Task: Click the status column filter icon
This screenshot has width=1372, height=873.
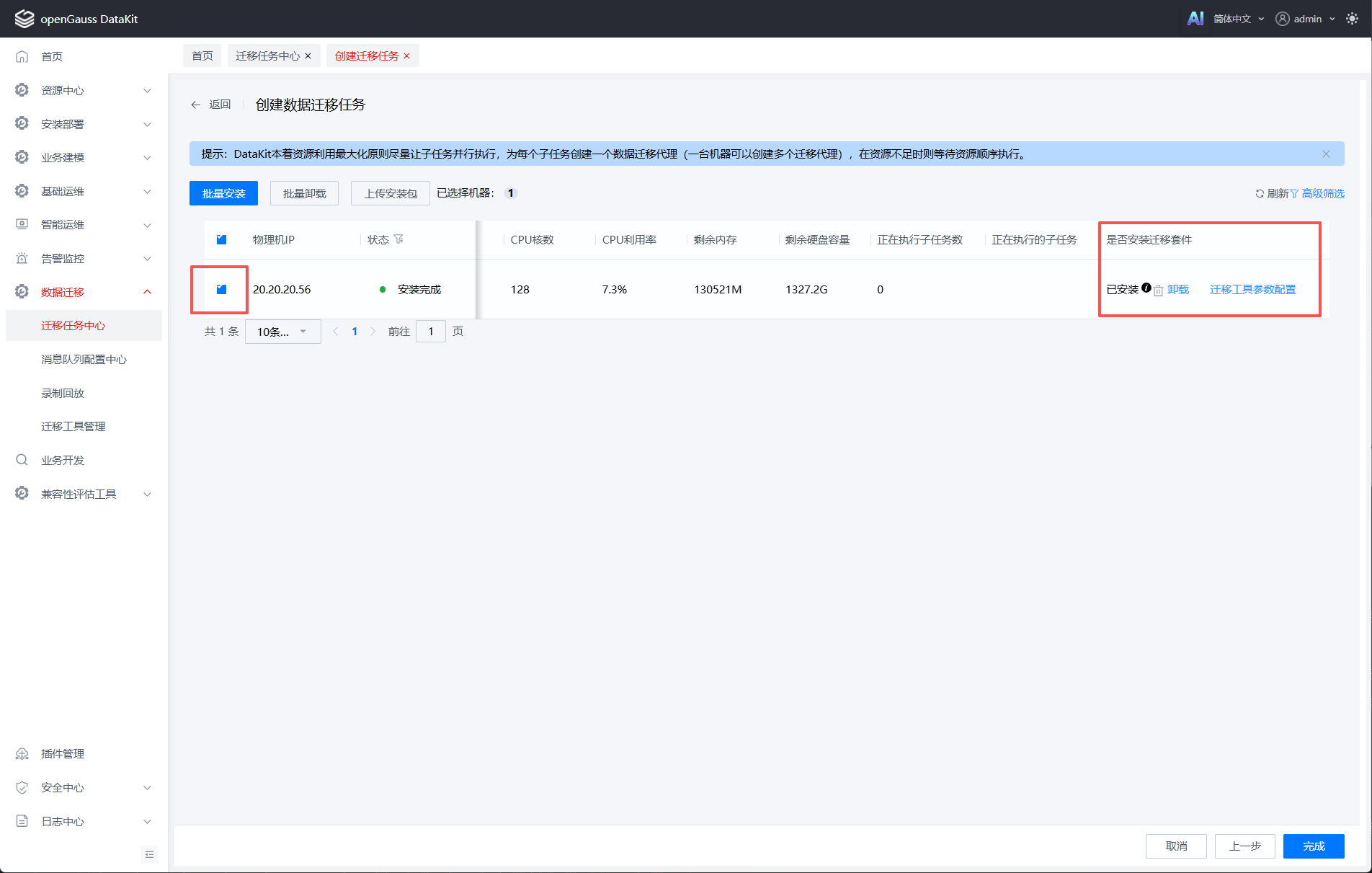Action: coord(398,239)
